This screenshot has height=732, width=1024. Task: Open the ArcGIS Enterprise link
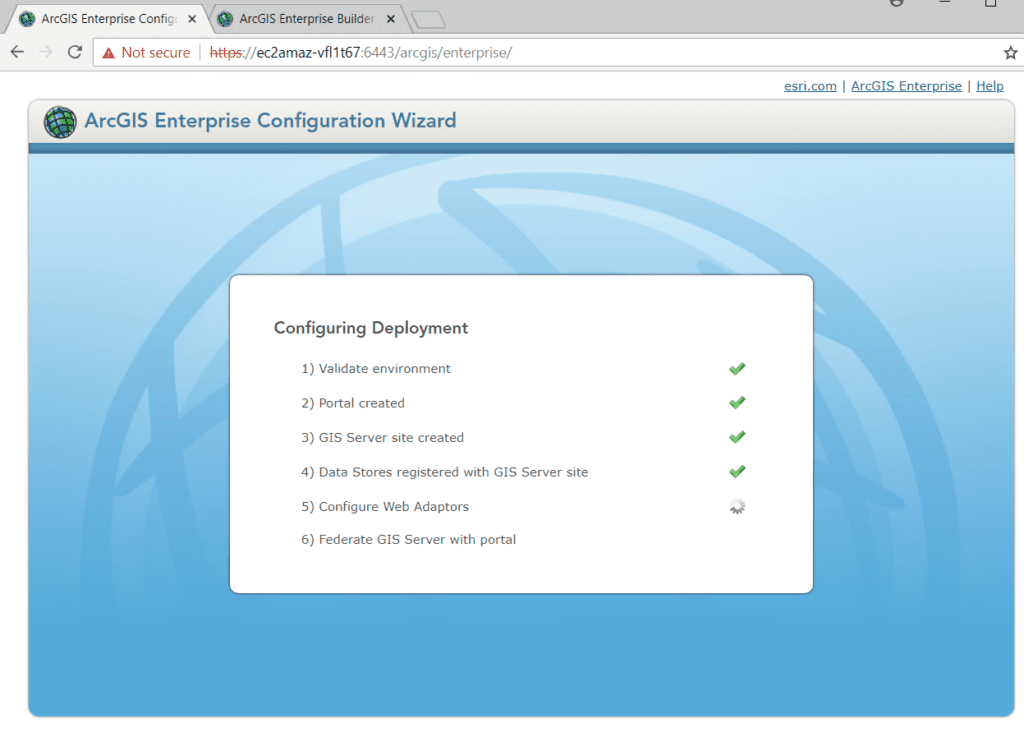tap(906, 86)
